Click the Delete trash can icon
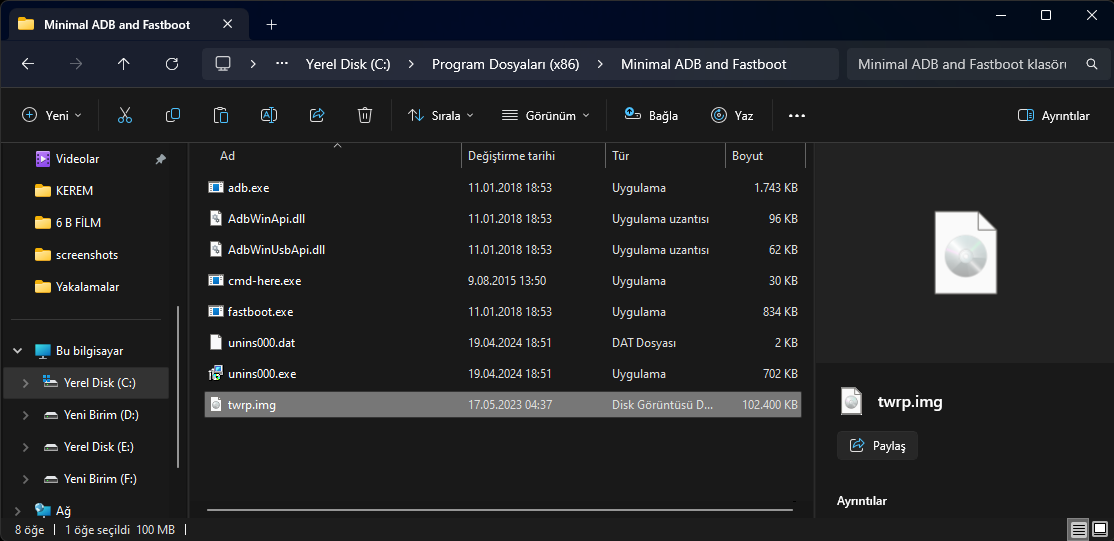1114x541 pixels. (x=365, y=115)
